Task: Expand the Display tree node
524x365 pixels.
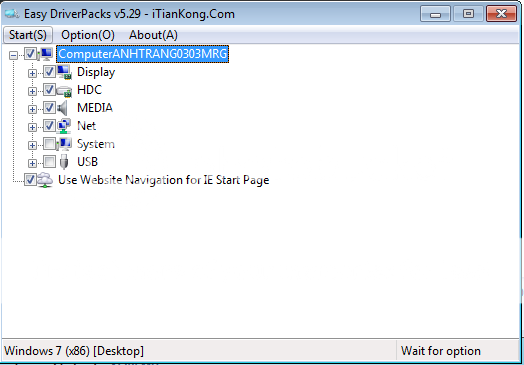Action: click(32, 73)
